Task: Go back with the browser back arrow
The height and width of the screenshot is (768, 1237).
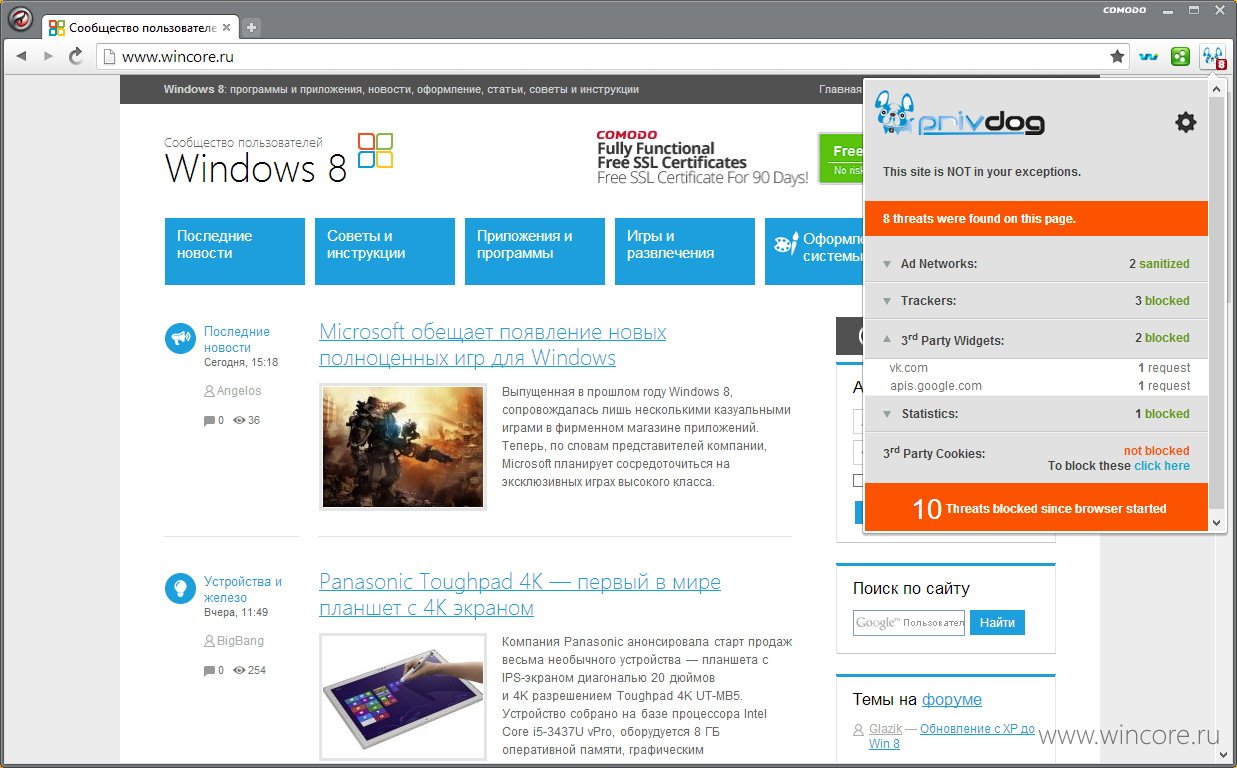Action: (21, 57)
